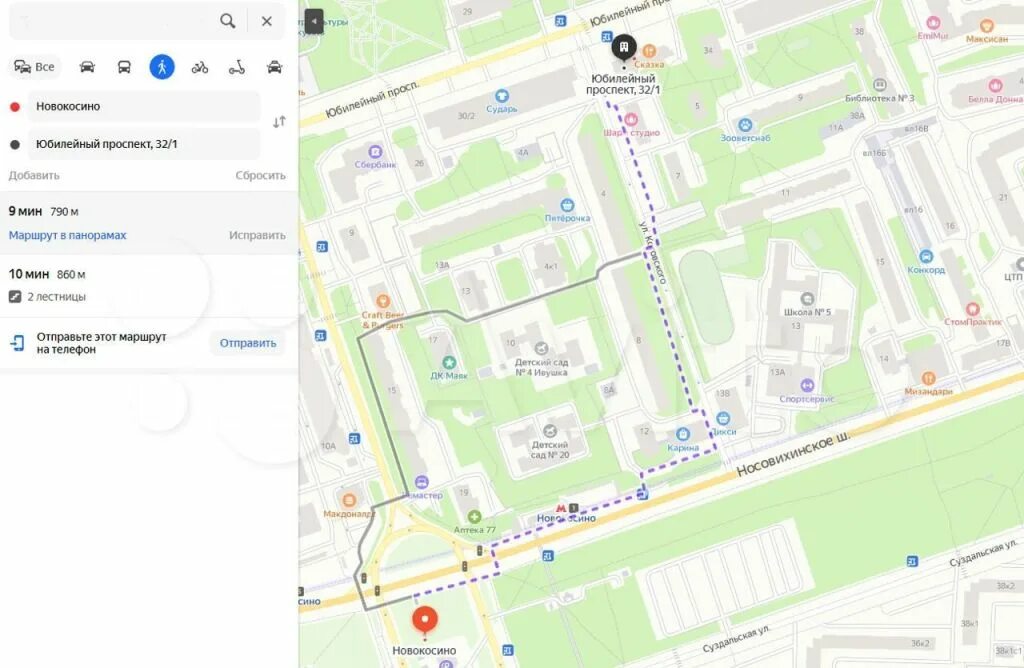Open 'Маршрут в панорамах' link

[x=67, y=235]
